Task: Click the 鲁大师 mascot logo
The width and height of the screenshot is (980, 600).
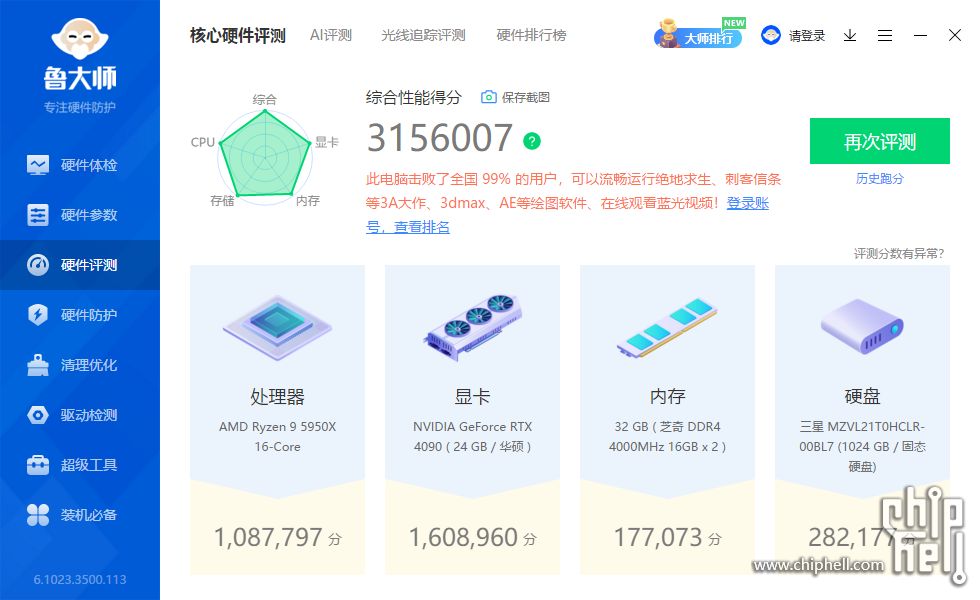Action: pos(80,39)
